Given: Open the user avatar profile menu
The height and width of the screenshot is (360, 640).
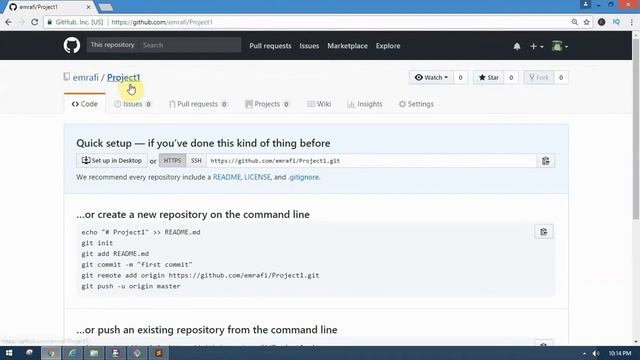Looking at the screenshot, I should click(x=560, y=46).
